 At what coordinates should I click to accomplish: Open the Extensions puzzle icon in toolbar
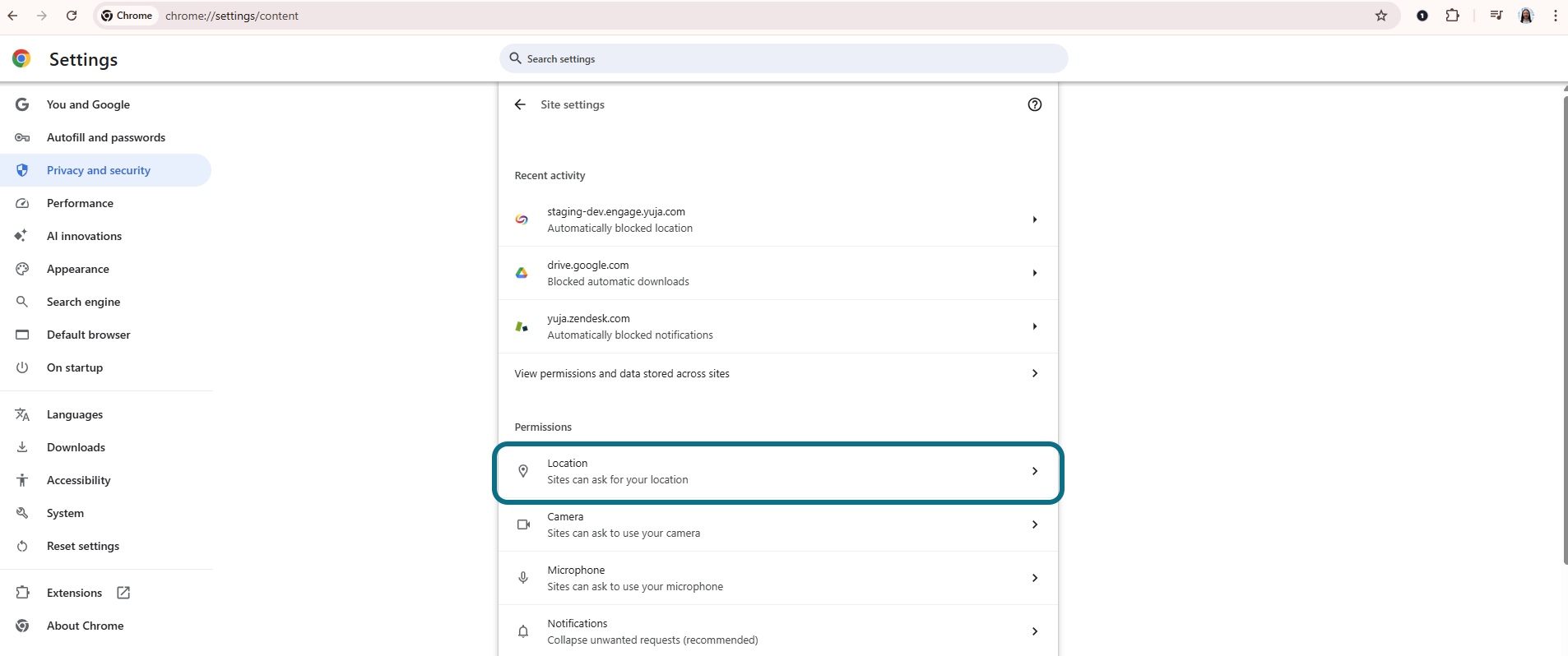point(1453,16)
